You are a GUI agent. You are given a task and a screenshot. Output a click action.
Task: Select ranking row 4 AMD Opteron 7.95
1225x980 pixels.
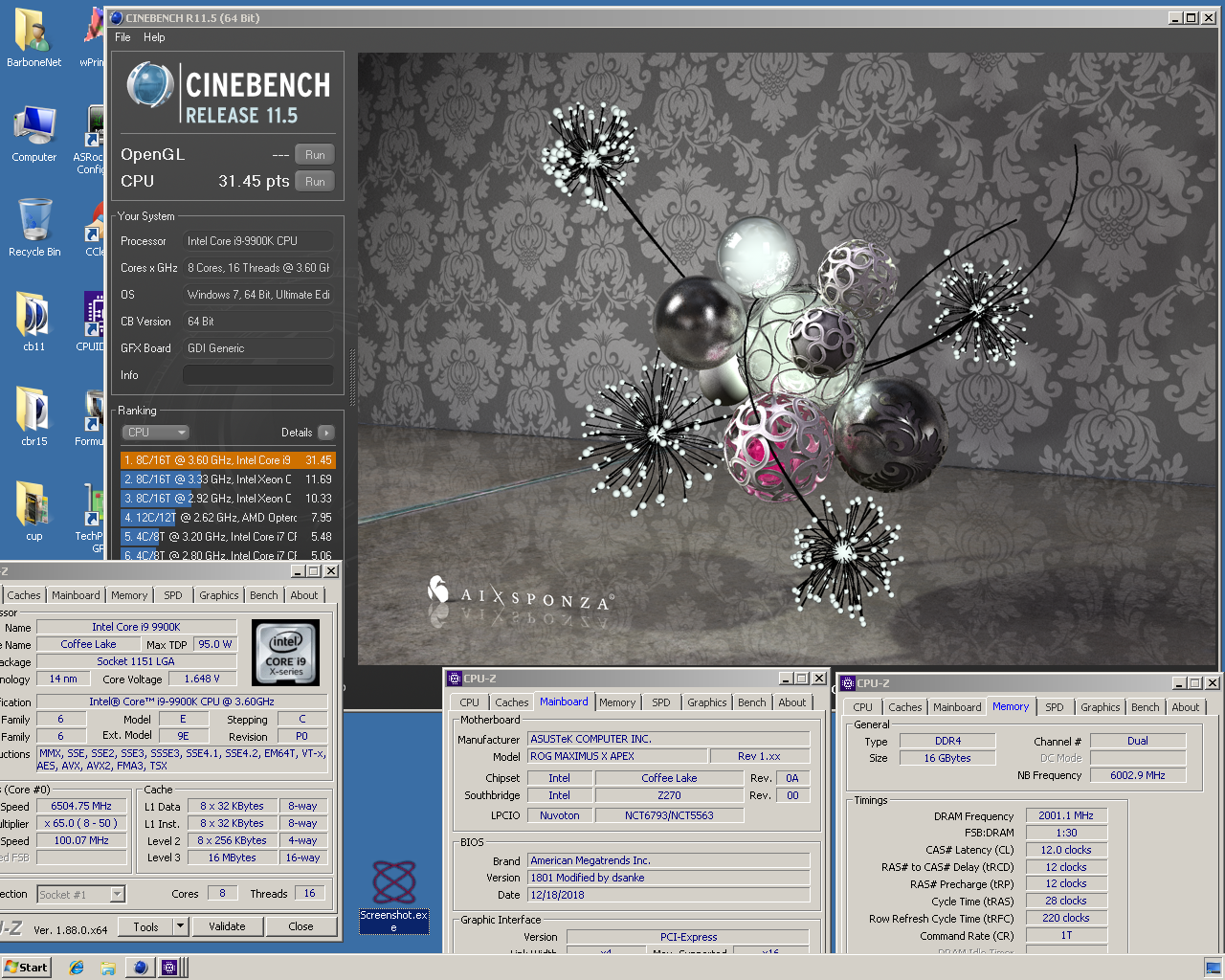(228, 518)
